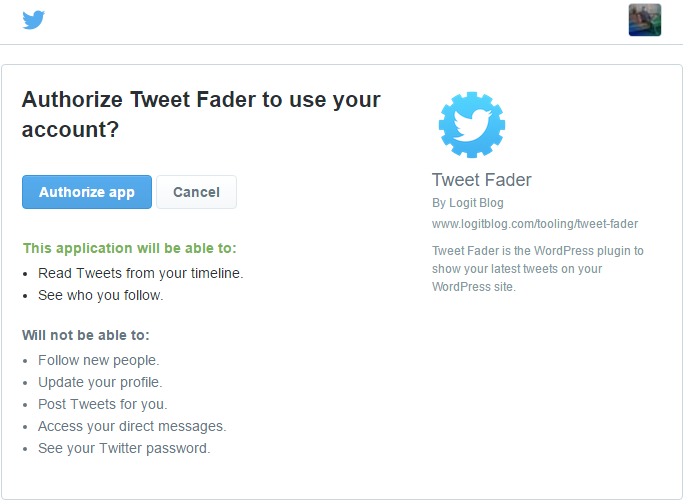Viewport: 683px width, 502px height.
Task: Click the Twitter bird logo in header
Action: 34,20
